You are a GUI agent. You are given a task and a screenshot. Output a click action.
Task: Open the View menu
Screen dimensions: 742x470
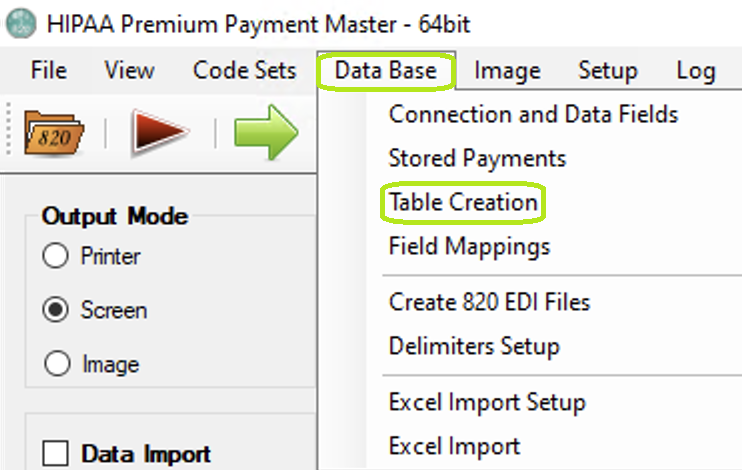(129, 71)
